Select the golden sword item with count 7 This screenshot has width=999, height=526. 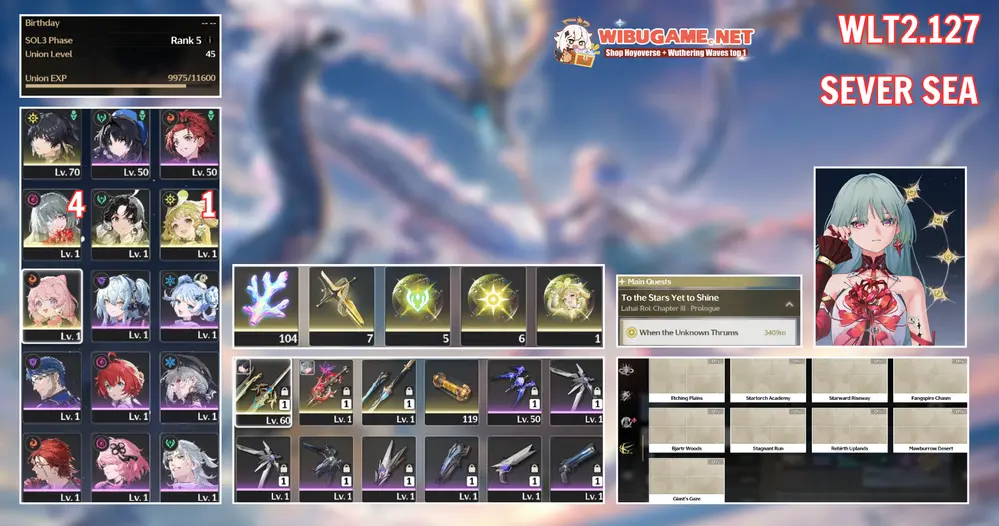pos(342,299)
